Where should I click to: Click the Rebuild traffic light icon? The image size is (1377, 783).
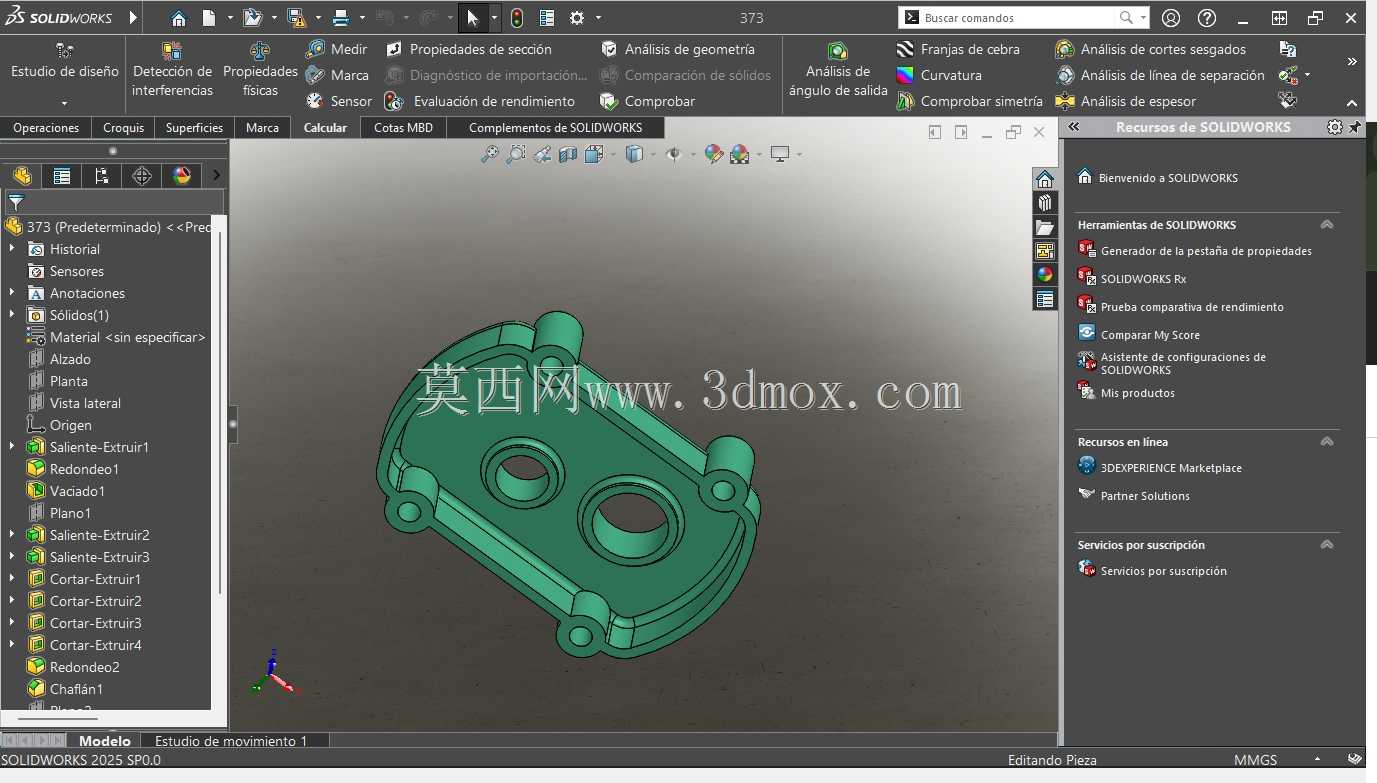[516, 18]
